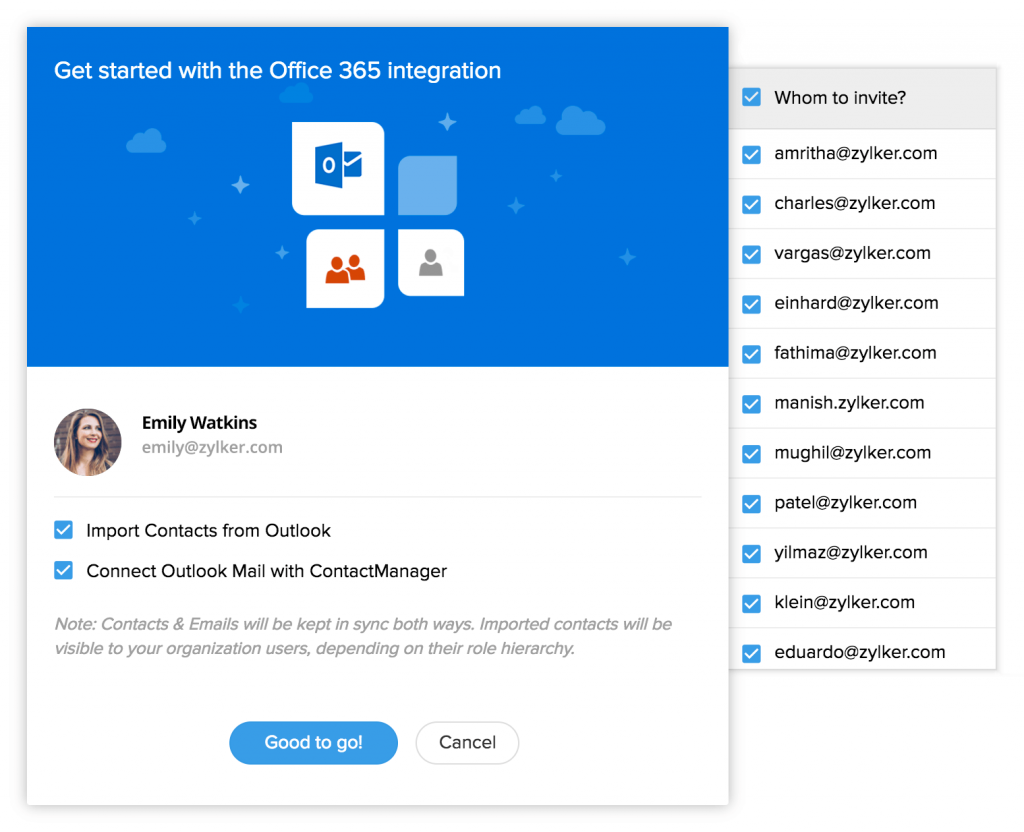Deselect eduardo@zylker.com checkbox
Screen dimensions: 1024x832
[752, 653]
